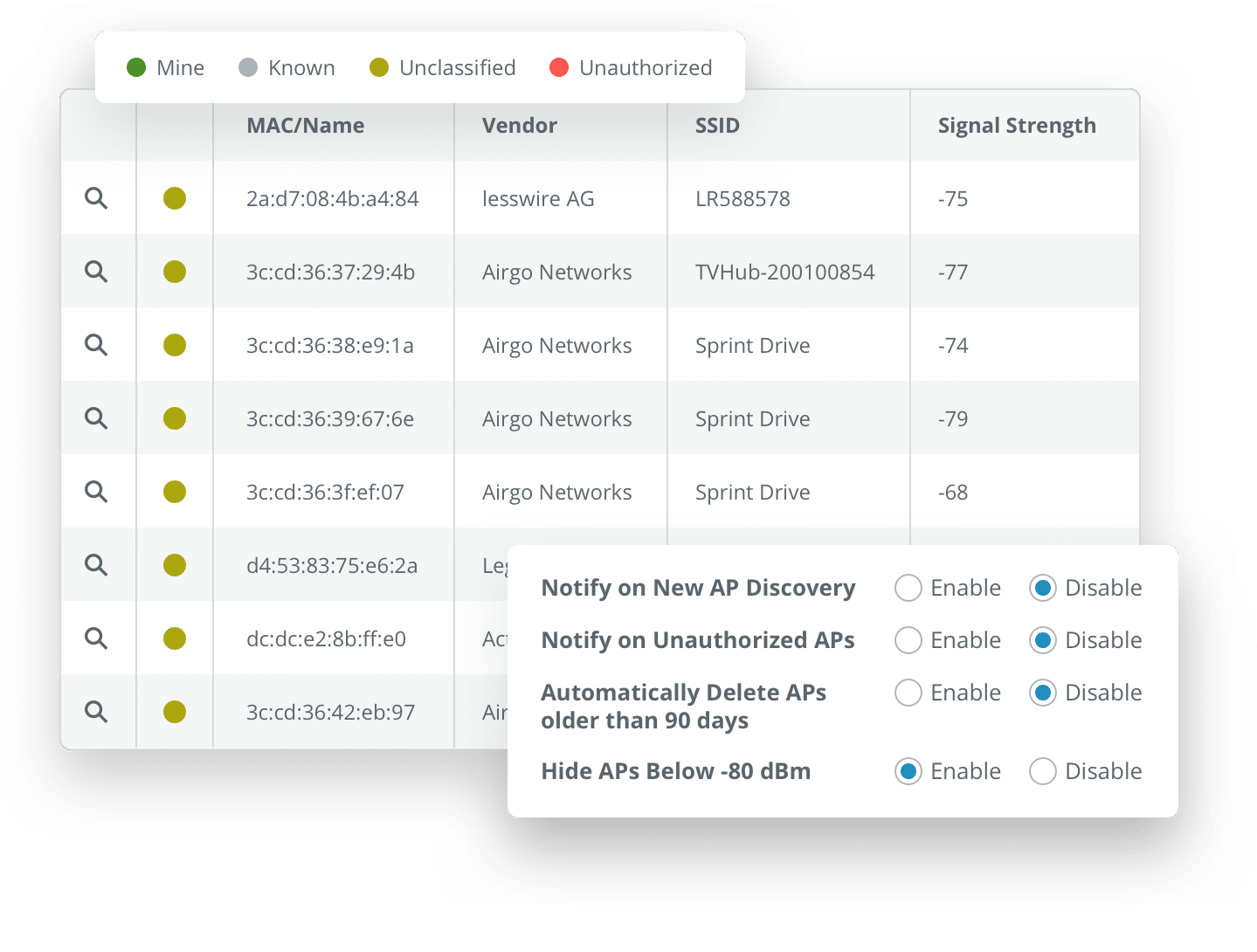The image size is (1257, 952).
Task: Disable Hide APs Below -80 dBm
Action: 1043,771
